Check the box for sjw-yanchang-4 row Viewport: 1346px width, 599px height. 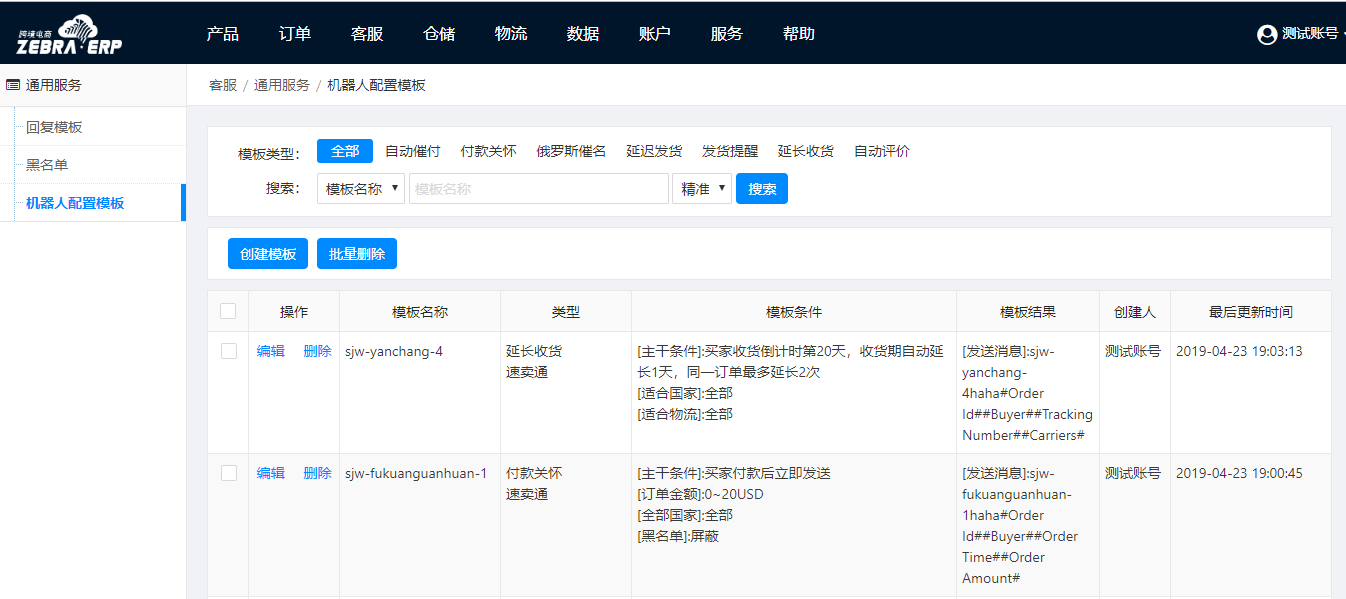pyautogui.click(x=228, y=351)
